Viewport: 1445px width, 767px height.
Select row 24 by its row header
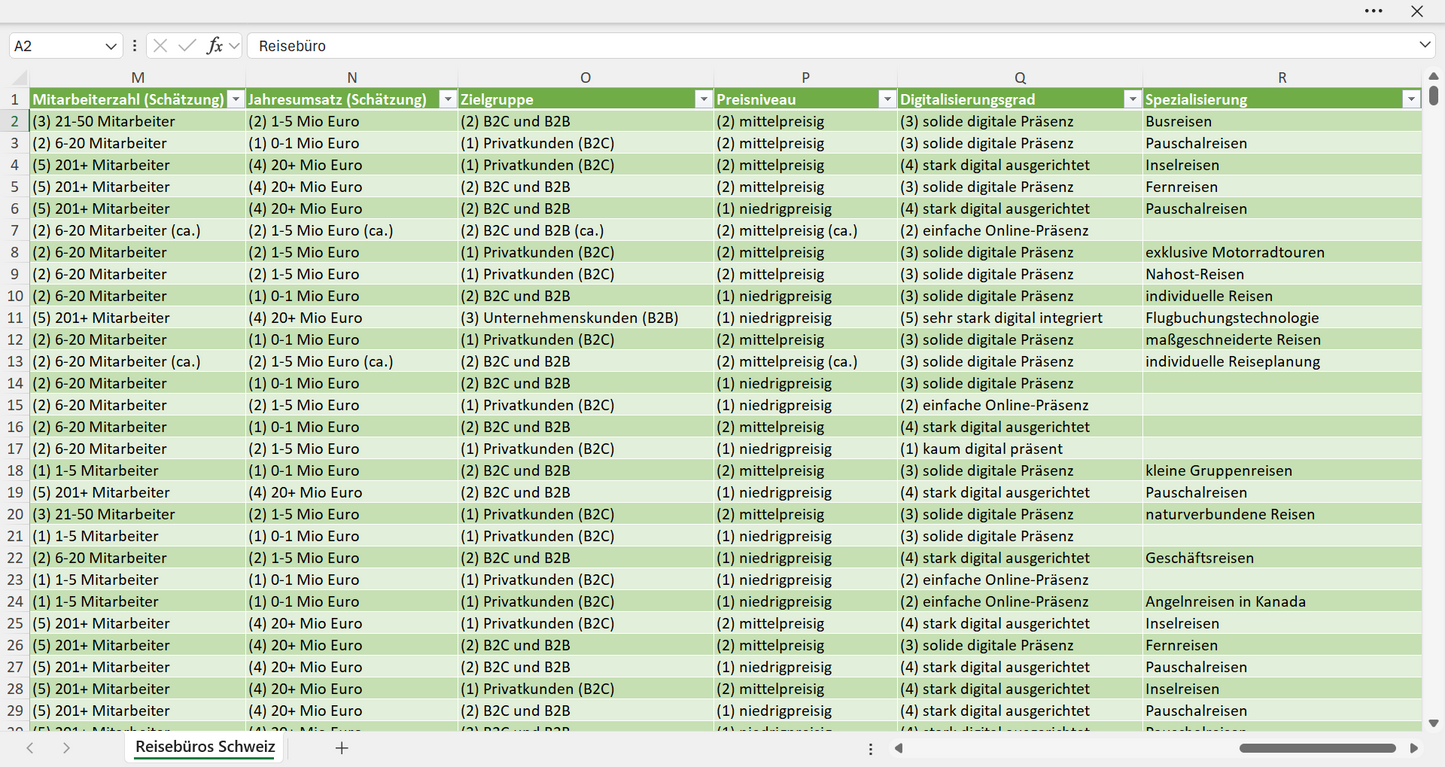tap(15, 602)
